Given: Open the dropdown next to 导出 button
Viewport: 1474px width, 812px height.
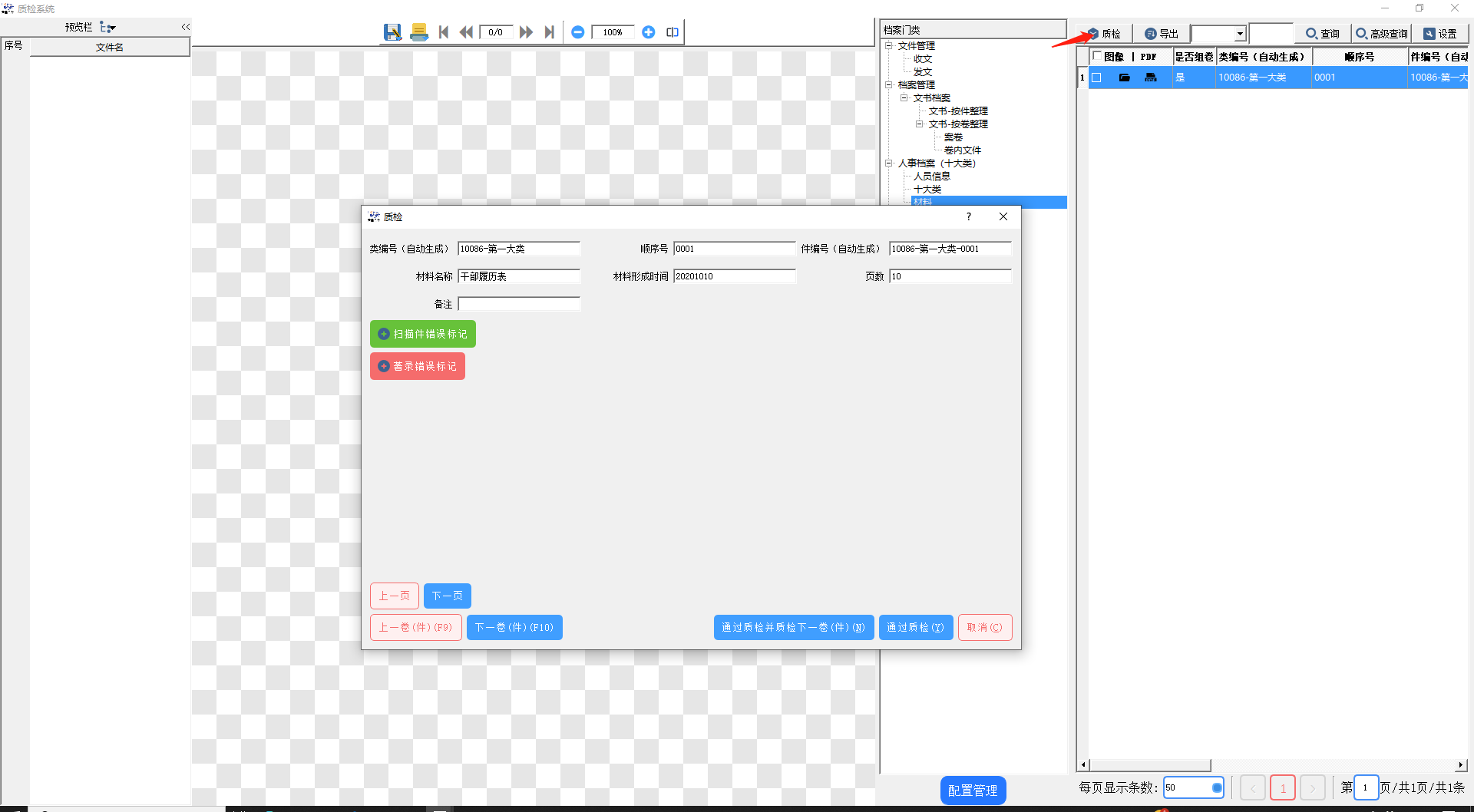Looking at the screenshot, I should tap(1239, 34).
